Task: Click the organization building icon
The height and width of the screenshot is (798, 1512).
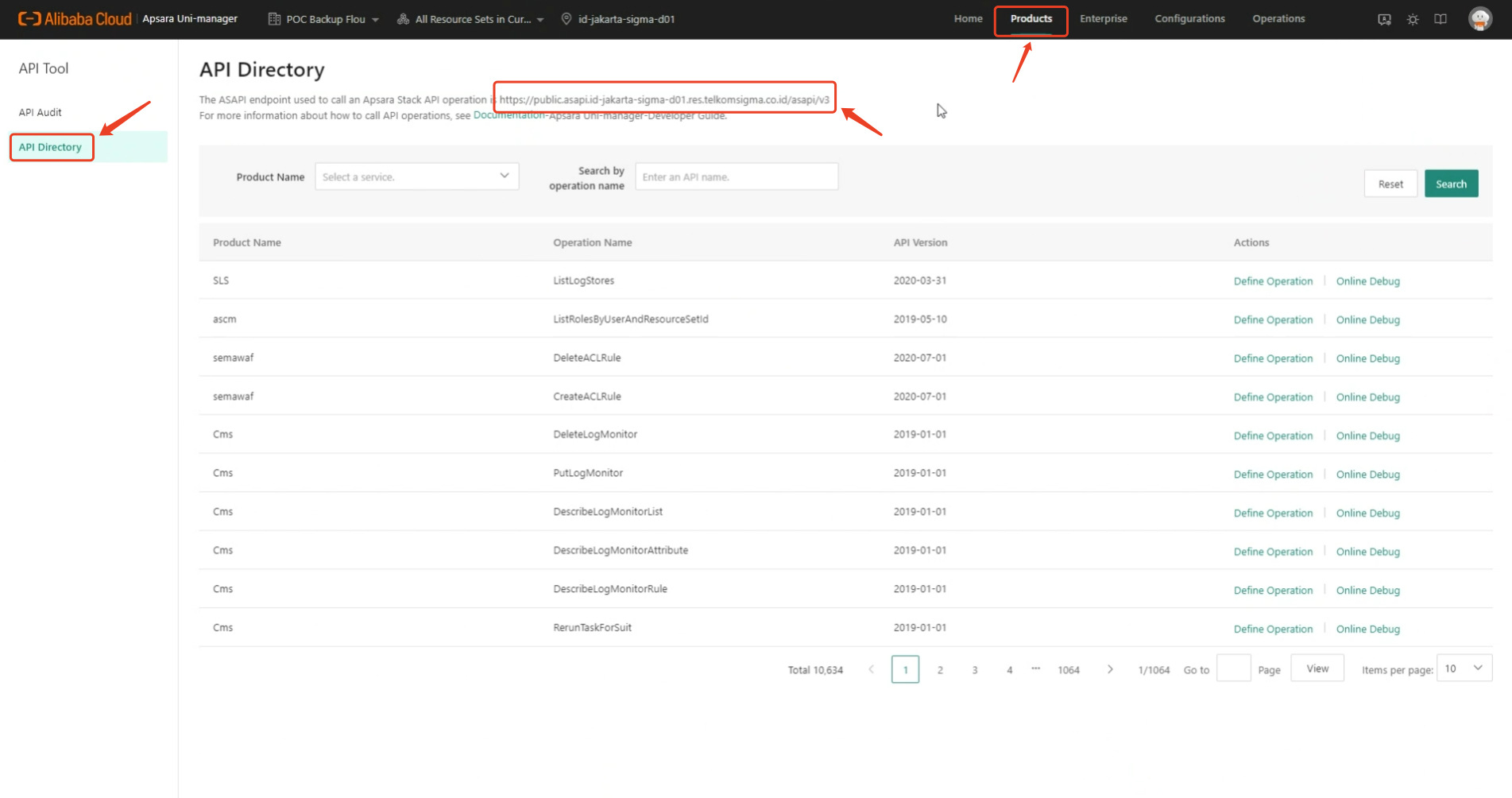Action: 274,19
